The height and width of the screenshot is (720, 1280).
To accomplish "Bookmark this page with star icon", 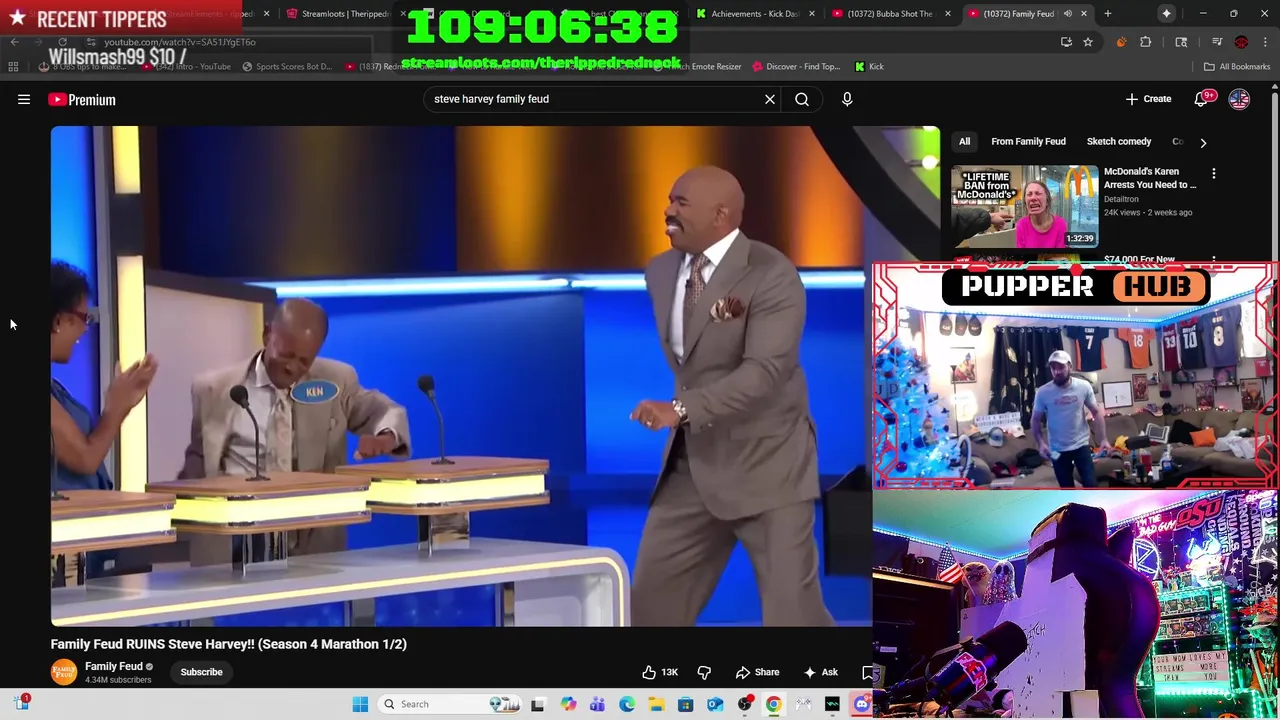I will point(1088,42).
